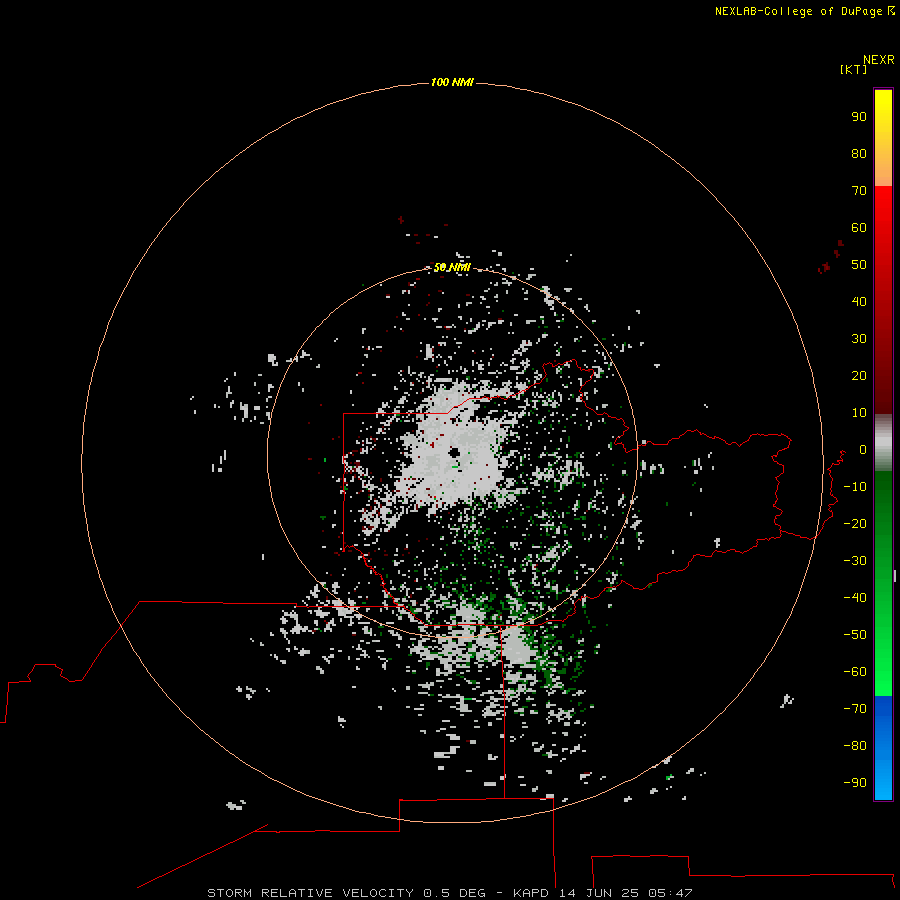Click the 10 value on the velocity scale
Screen dimensions: 900x900
click(859, 413)
